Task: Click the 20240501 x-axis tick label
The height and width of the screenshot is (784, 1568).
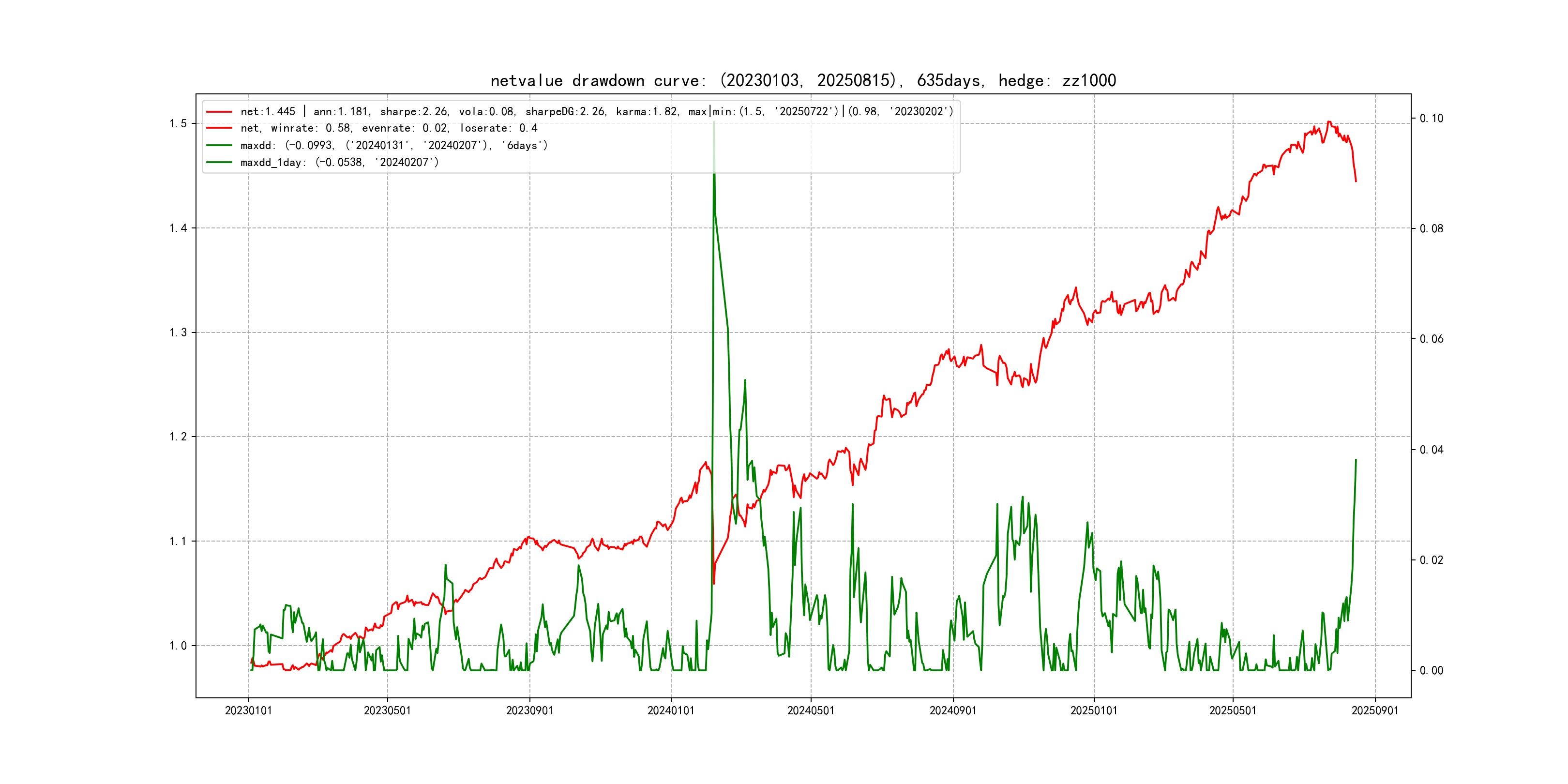Action: tap(811, 710)
